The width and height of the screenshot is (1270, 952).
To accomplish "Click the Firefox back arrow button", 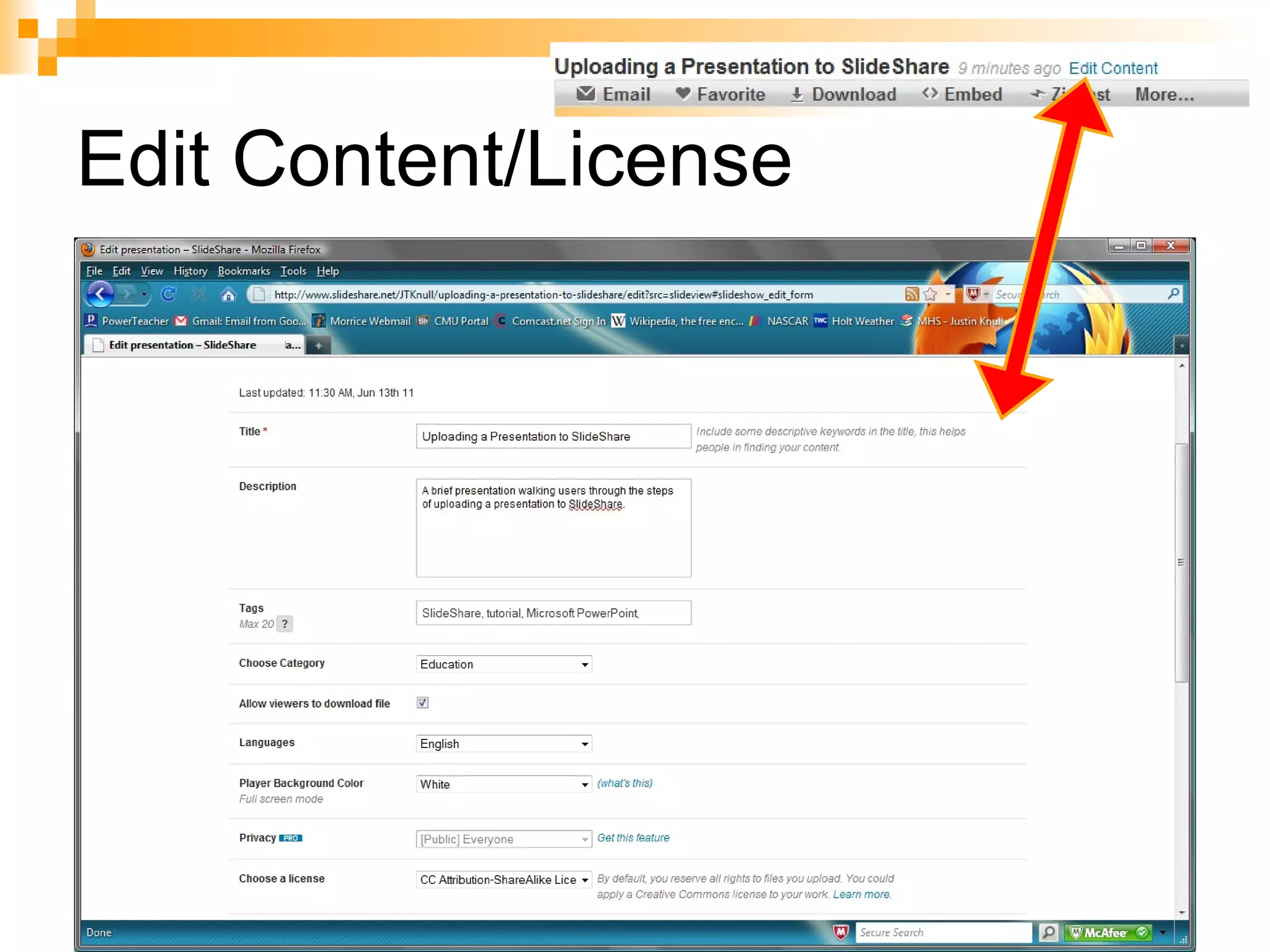I will [x=100, y=294].
